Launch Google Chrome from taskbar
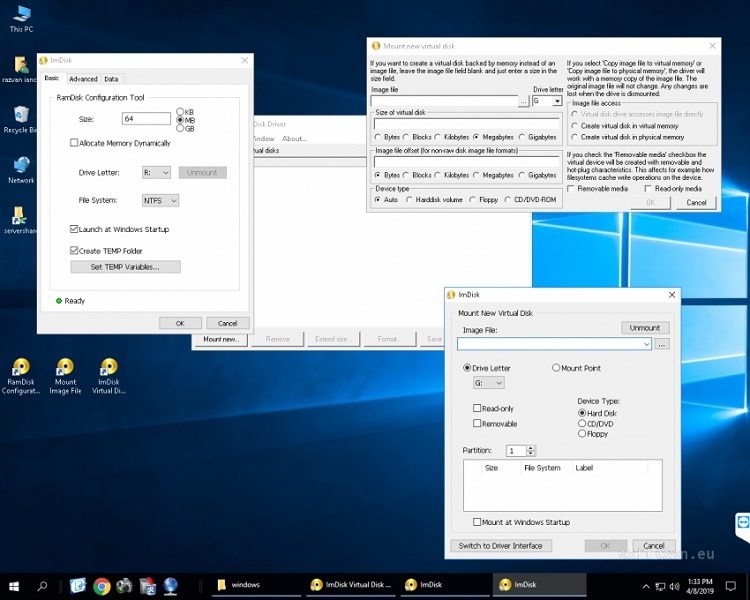 click(101, 586)
